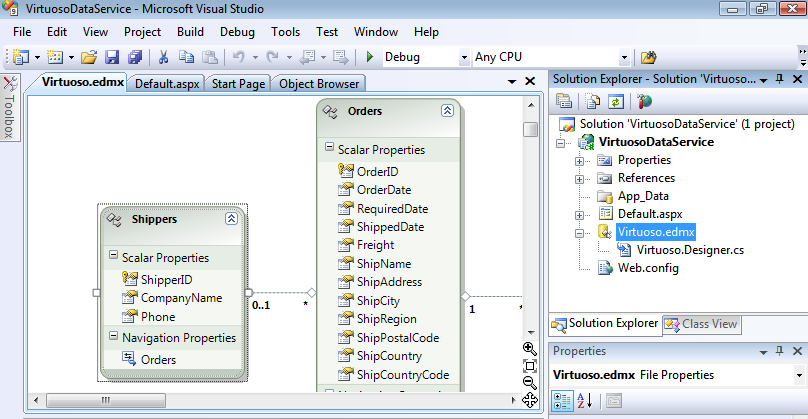This screenshot has height=419, width=808.
Task: Open the Window menu
Action: (376, 32)
